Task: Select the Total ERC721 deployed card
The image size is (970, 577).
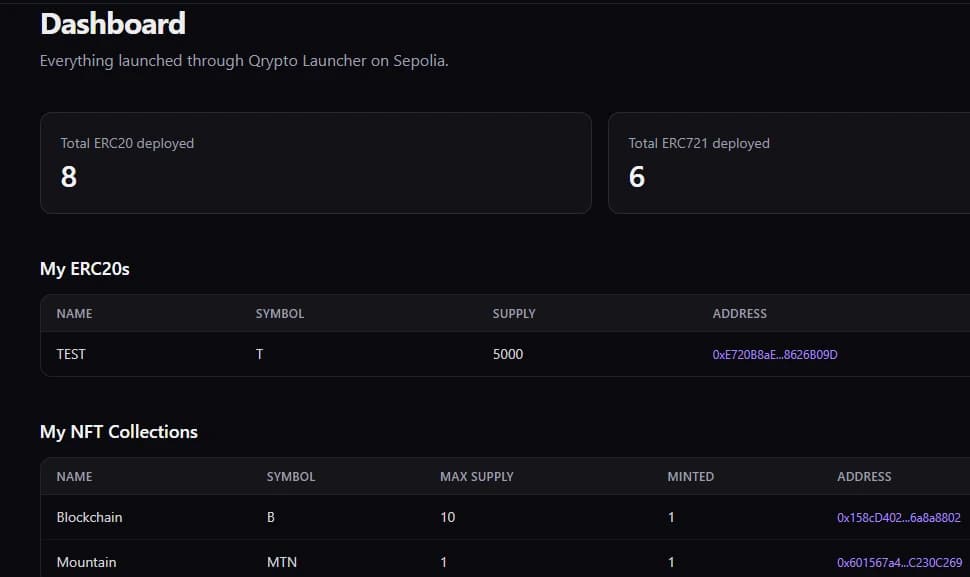Action: [x=789, y=163]
